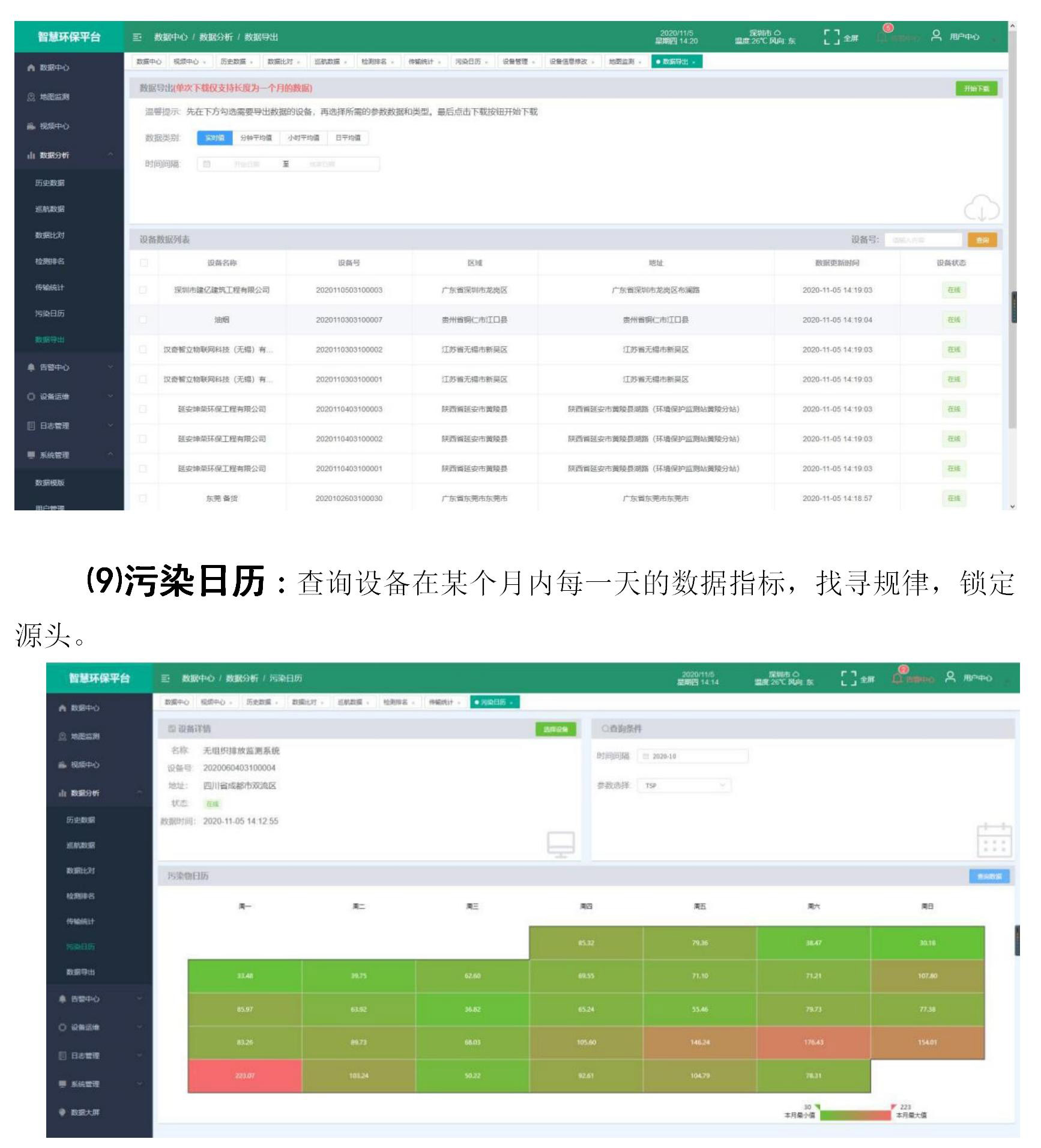Viewport: 1041px width, 1148px height.
Task: Select 小时平均值 data type option
Action: (x=303, y=138)
